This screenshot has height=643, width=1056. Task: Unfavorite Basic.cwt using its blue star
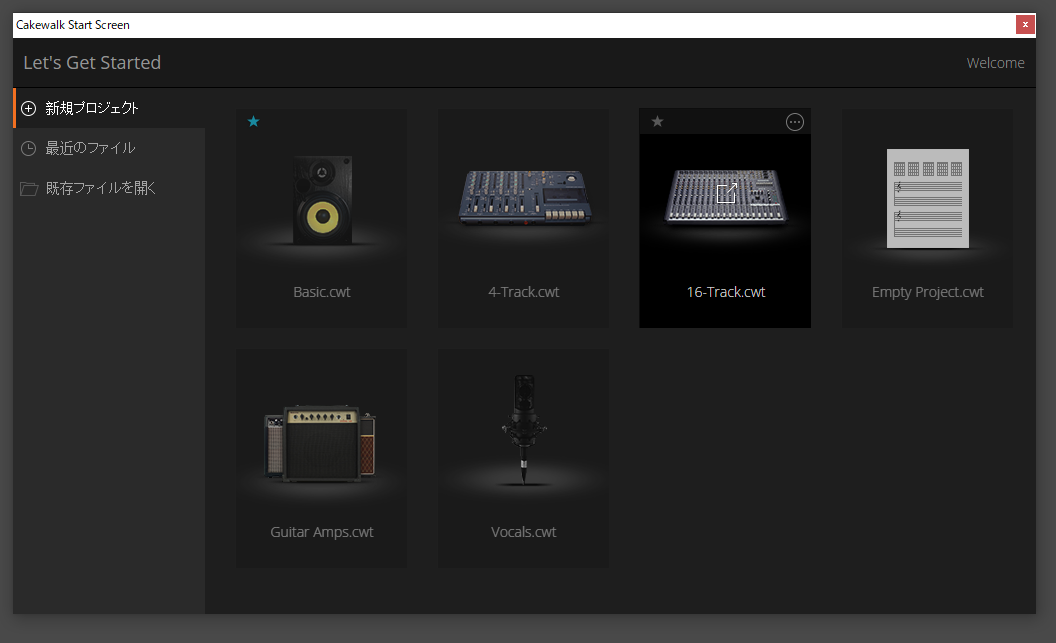(x=253, y=121)
